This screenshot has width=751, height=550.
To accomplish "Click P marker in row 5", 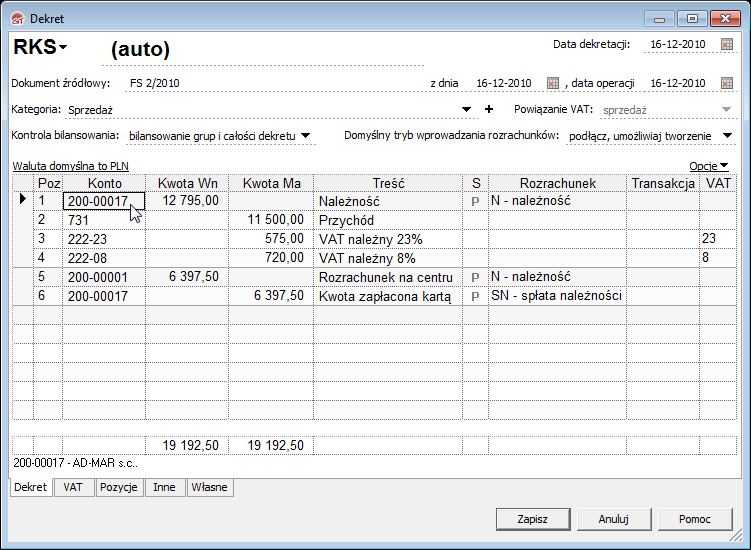I will tap(476, 277).
